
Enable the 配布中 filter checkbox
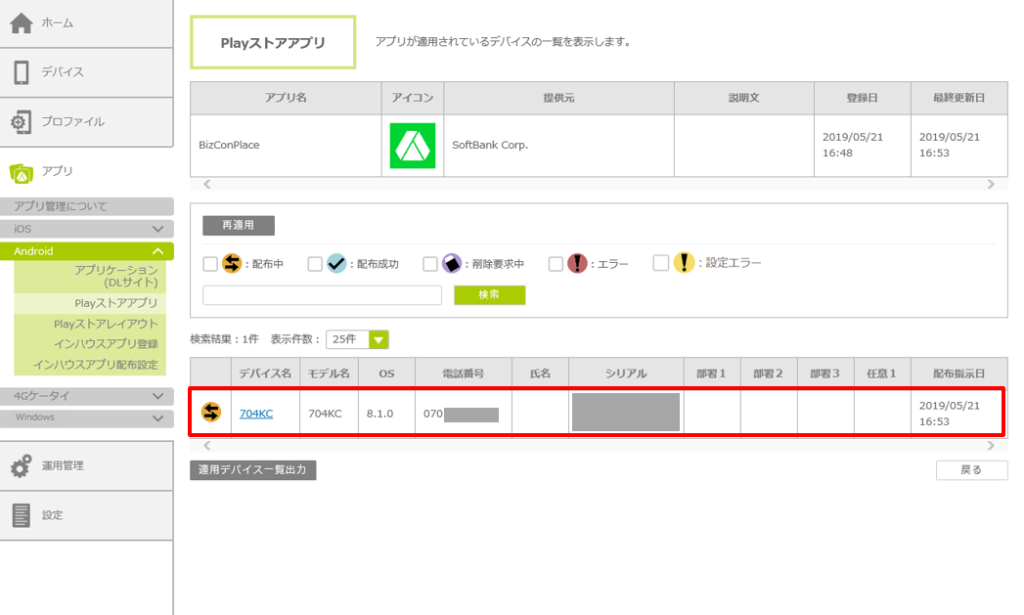pos(210,264)
